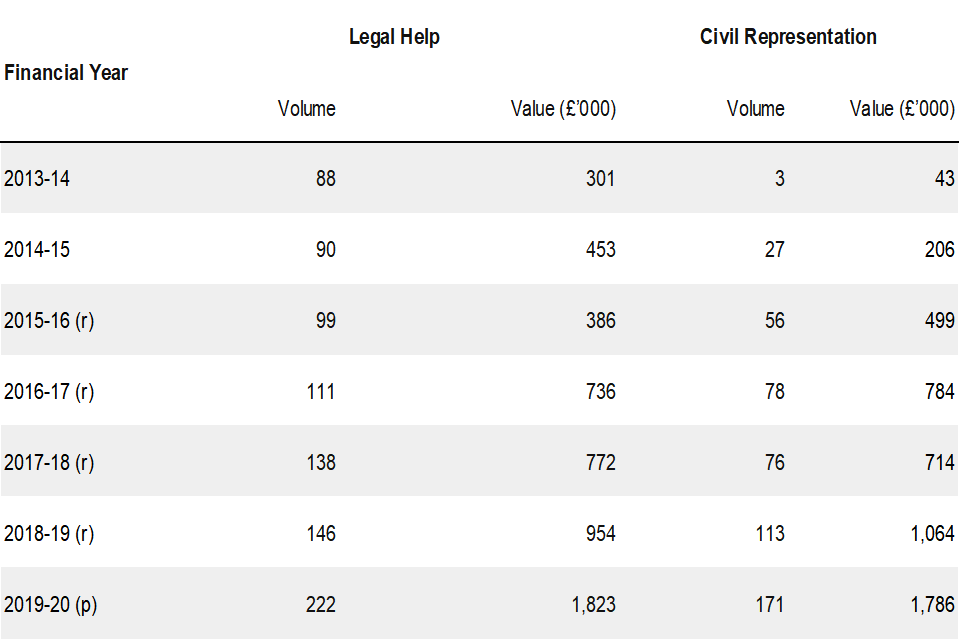
Task: Click the 2019-20 (p) row label
Action: point(50,605)
